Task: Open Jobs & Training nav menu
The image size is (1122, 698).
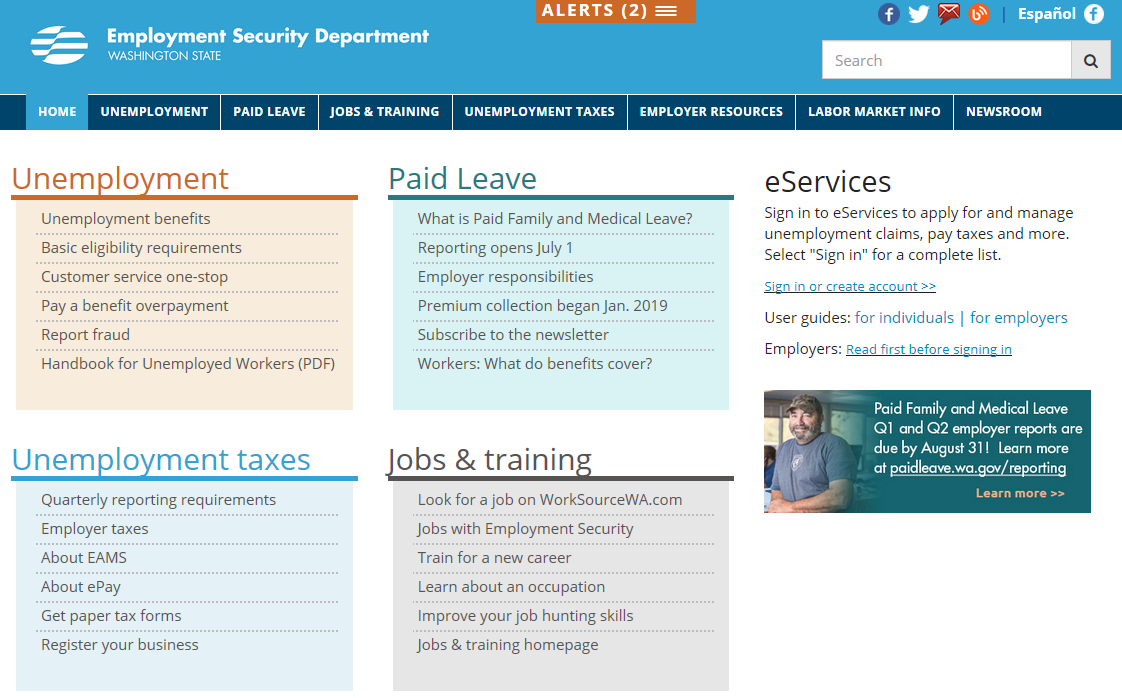Action: click(x=384, y=112)
